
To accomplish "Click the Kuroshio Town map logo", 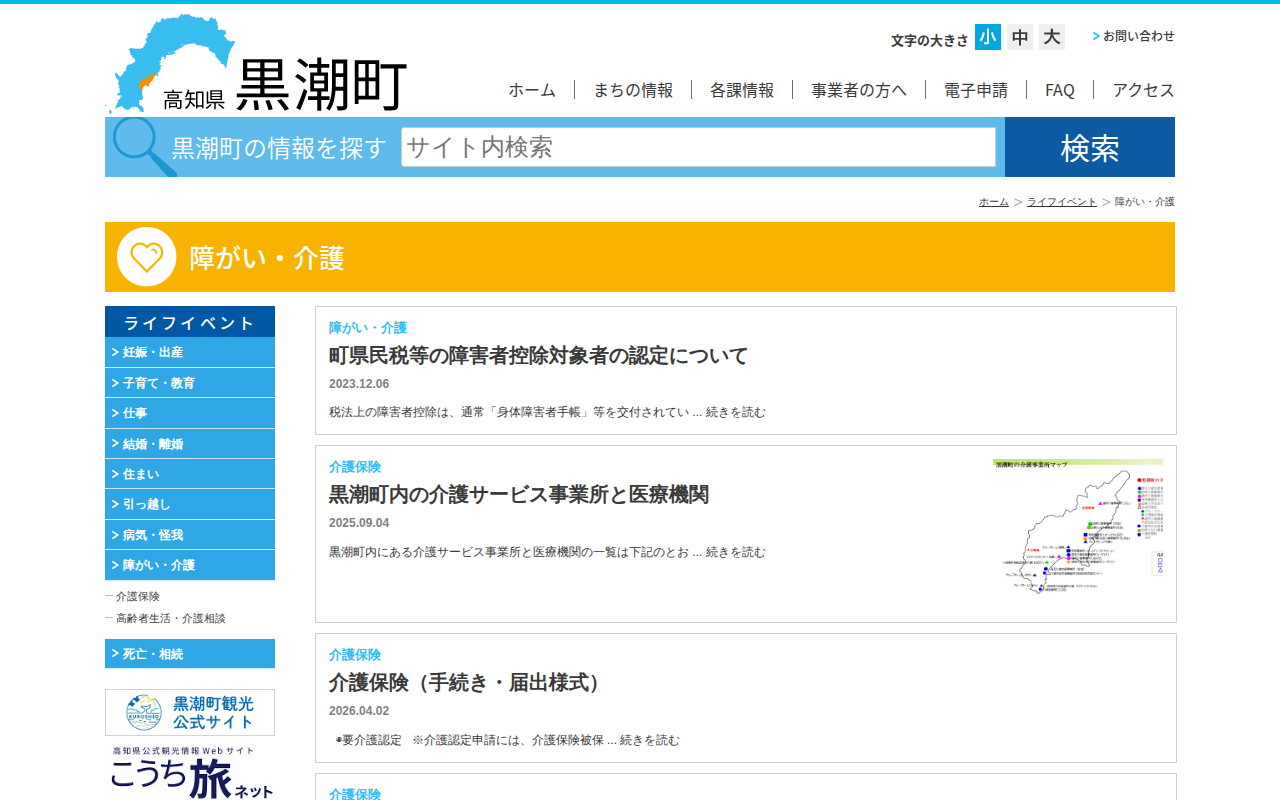I will point(255,65).
